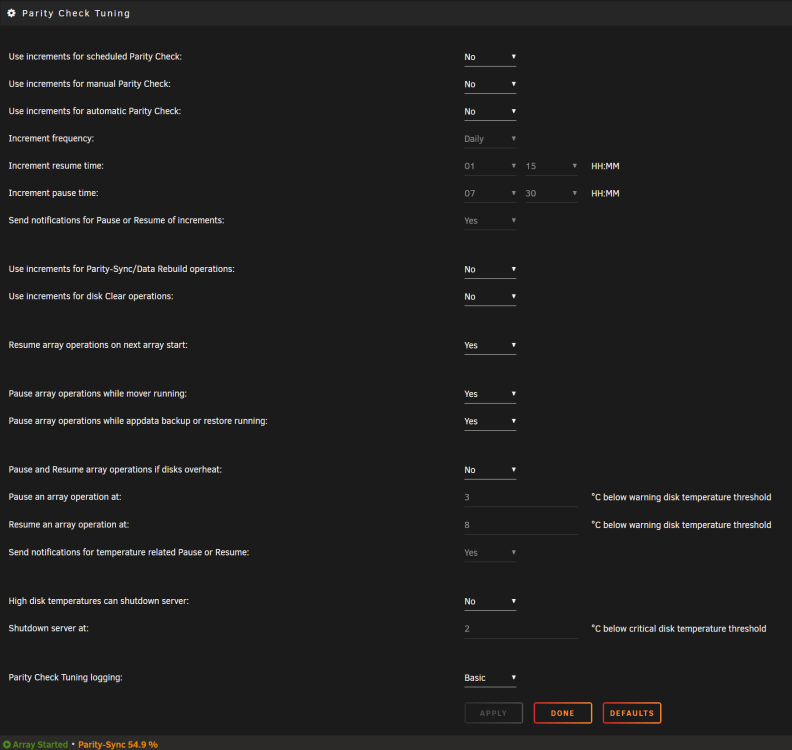This screenshot has width=792, height=750.
Task: Open the pause time hour dropdown showing 07
Action: coord(490,193)
